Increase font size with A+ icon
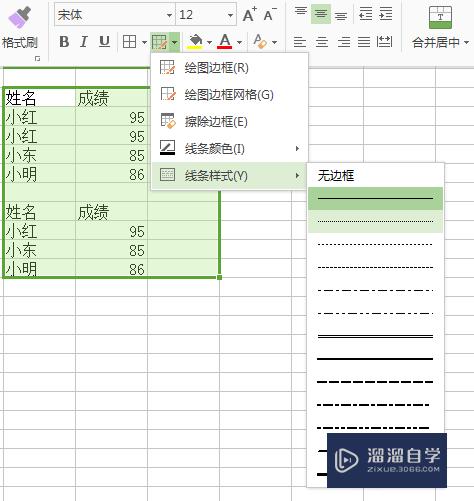The width and height of the screenshot is (474, 501). [249, 15]
